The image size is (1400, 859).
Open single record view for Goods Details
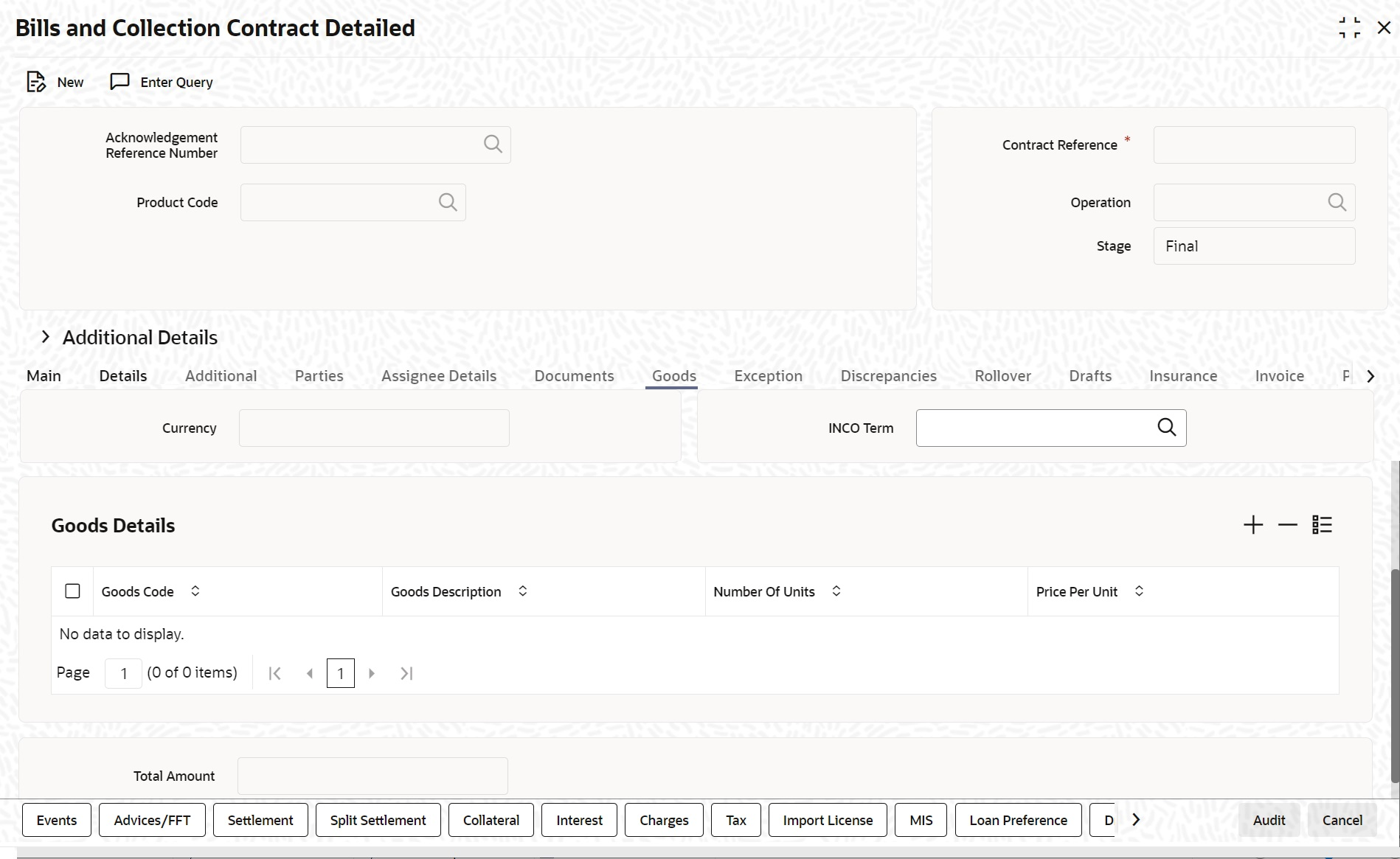[x=1322, y=525]
